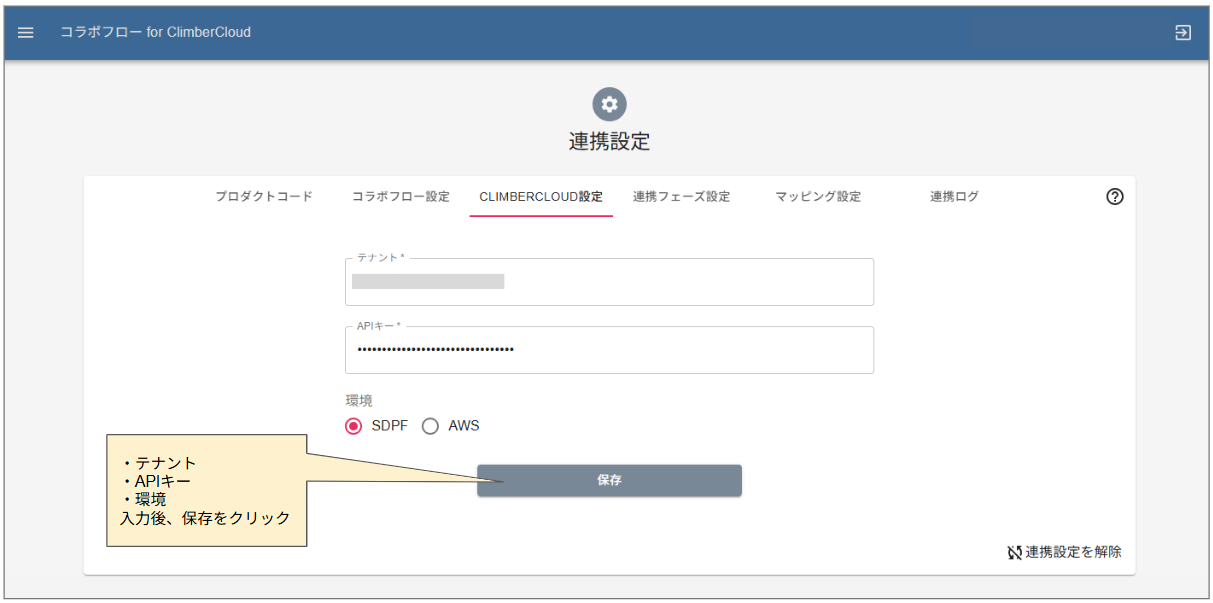Click the unlink icon beside 連携設定を解除
The image size is (1213, 603).
(1014, 552)
